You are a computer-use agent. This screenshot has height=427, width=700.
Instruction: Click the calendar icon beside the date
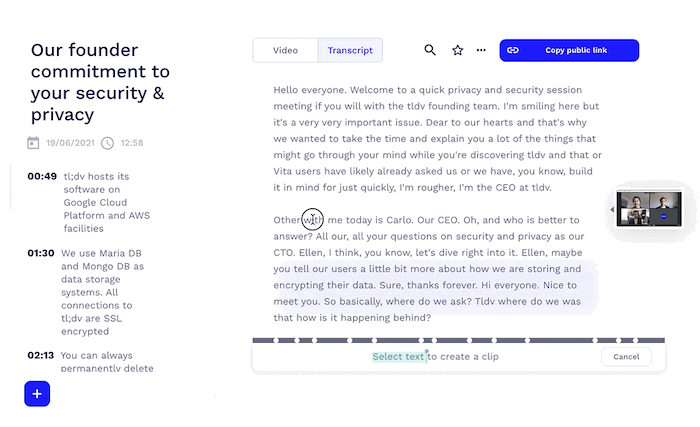click(33, 143)
